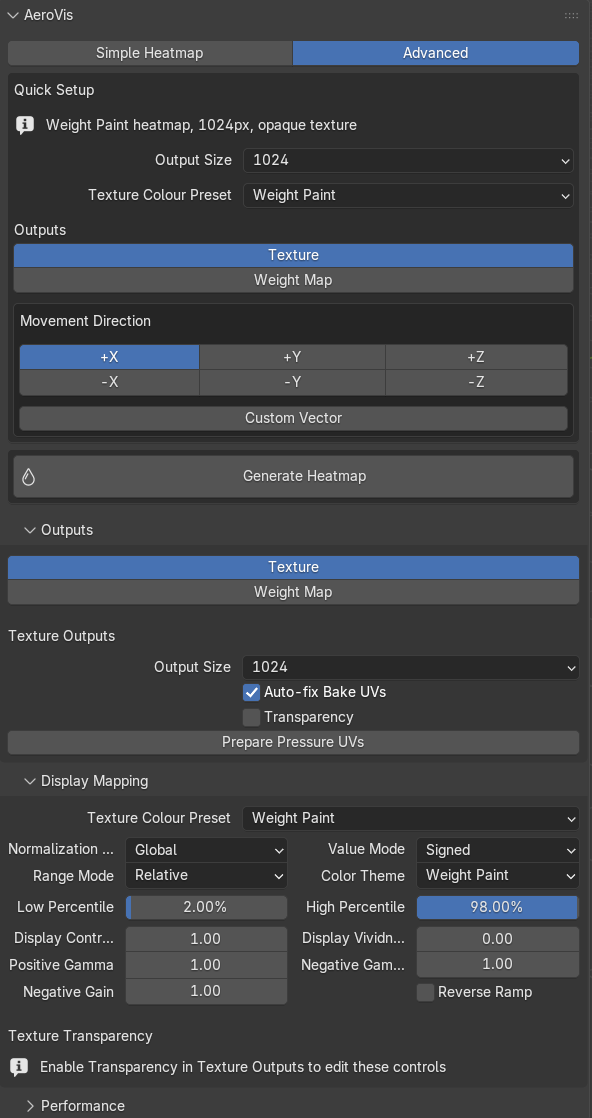The height and width of the screenshot is (1118, 592).
Task: Click the Texture Outputs heading
Action: pyautogui.click(x=61, y=636)
